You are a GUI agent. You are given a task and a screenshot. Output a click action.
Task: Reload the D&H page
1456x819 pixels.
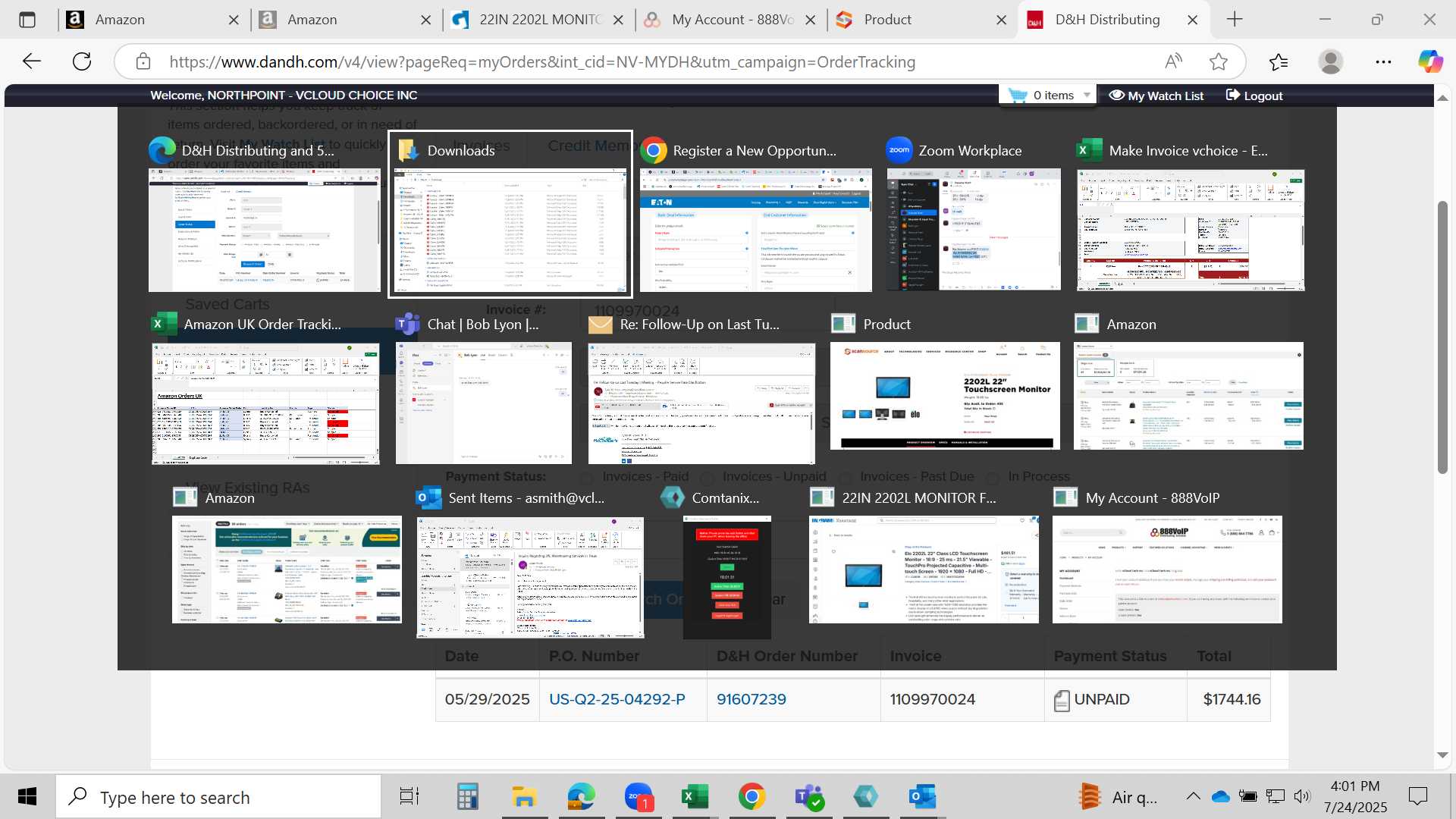click(x=82, y=61)
